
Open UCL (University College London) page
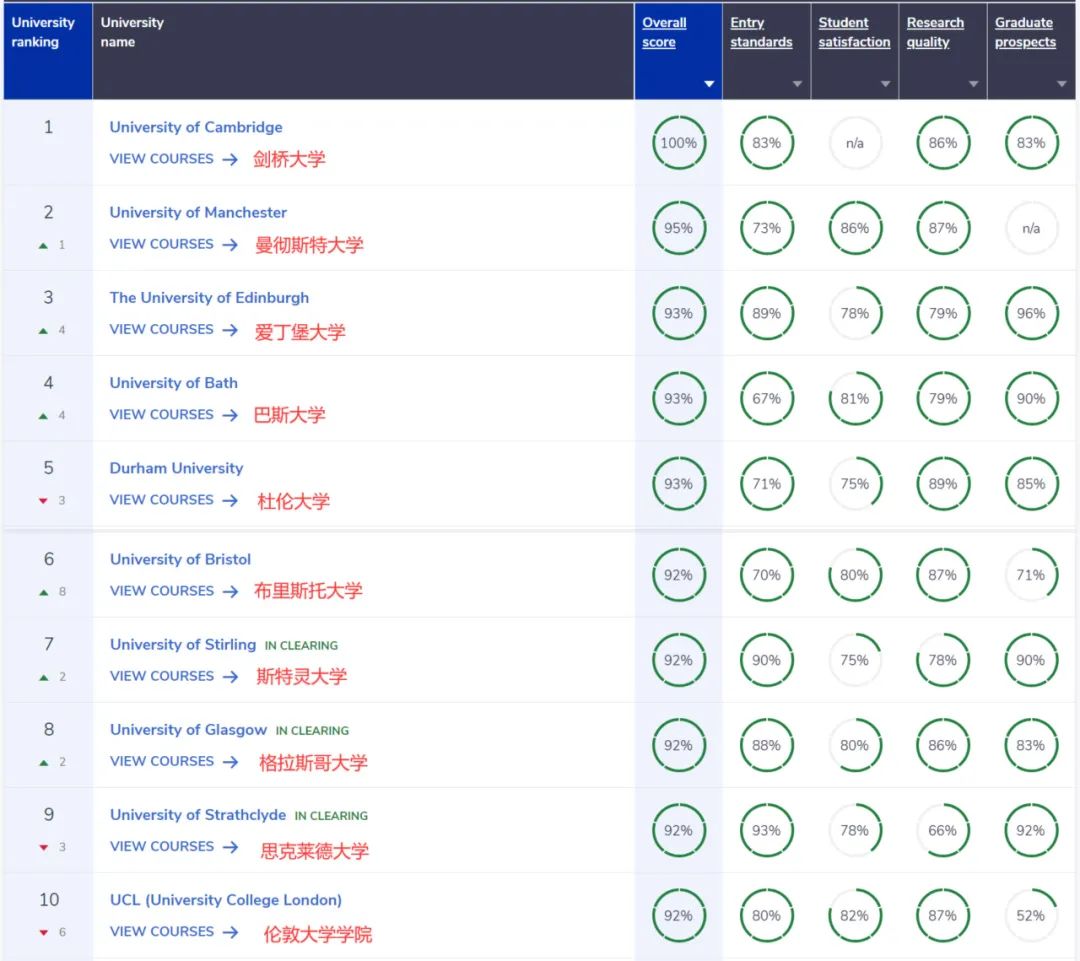click(226, 900)
